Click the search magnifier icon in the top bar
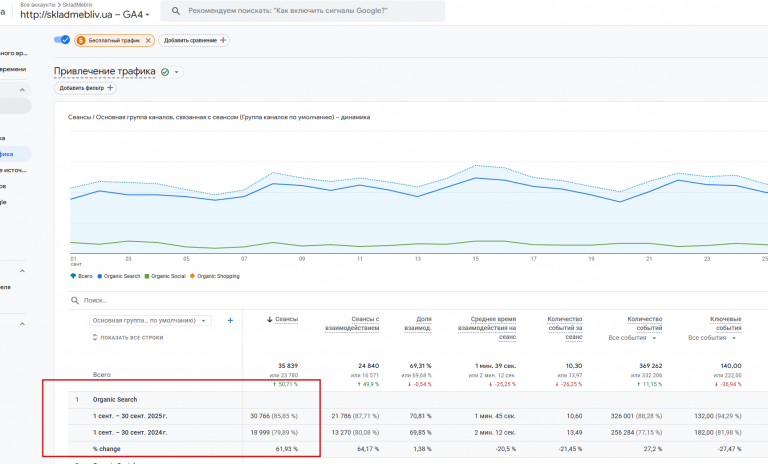Viewport: 768px width, 464px height. (x=176, y=11)
